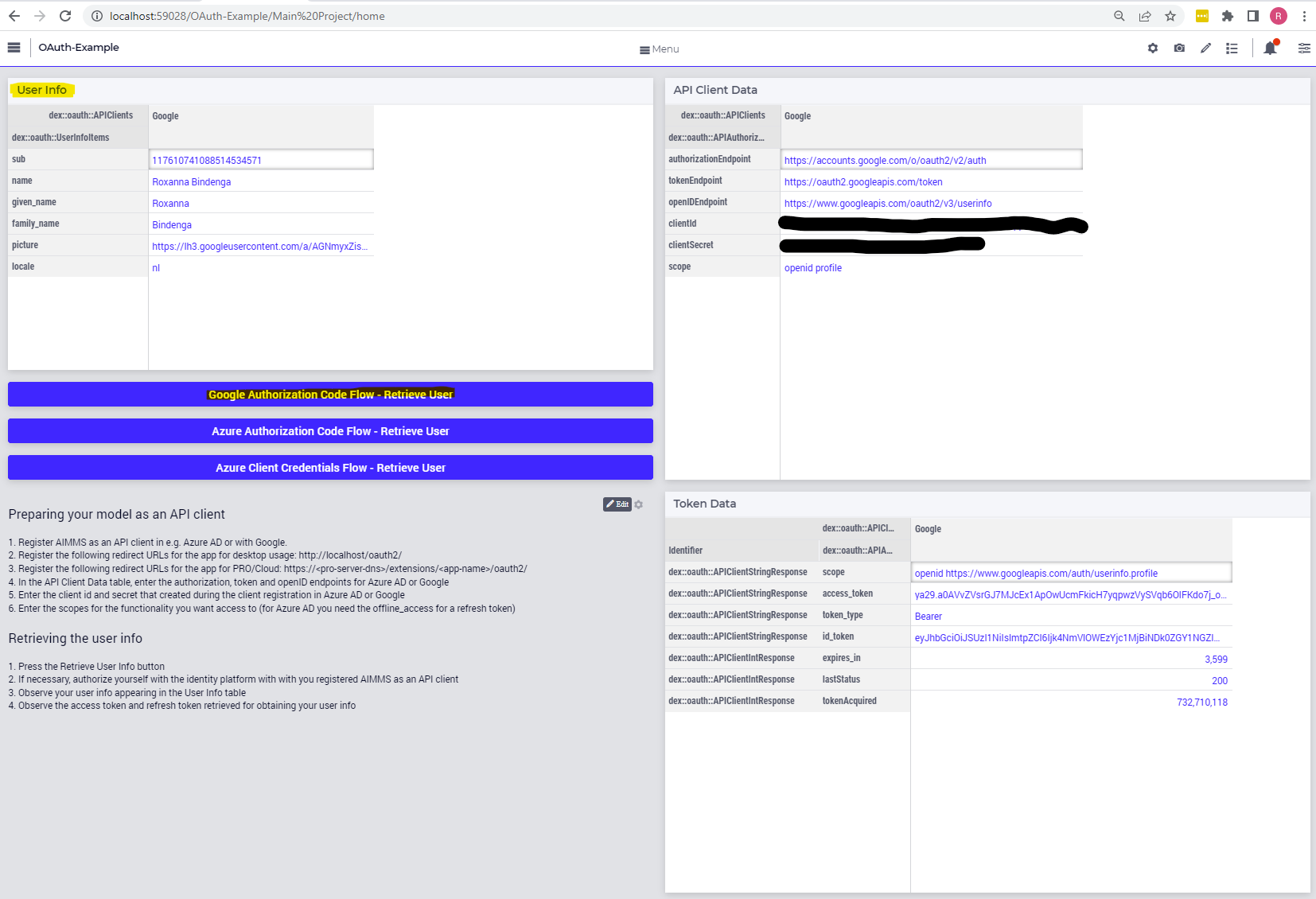Open the list/page manager icon
Screen dimensions: 1316x899
tap(1232, 49)
